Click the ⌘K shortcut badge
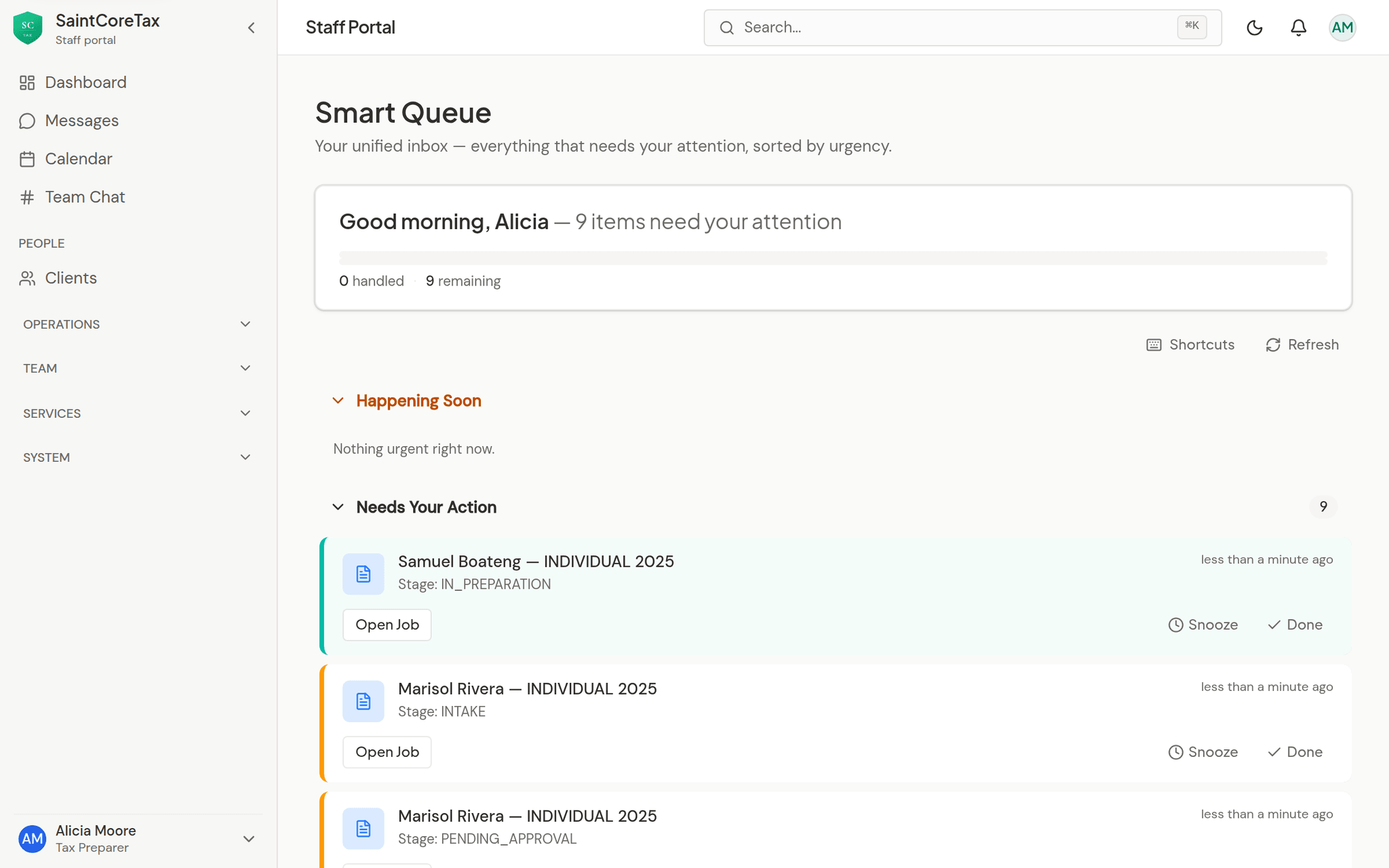This screenshot has width=1389, height=868. click(x=1192, y=27)
